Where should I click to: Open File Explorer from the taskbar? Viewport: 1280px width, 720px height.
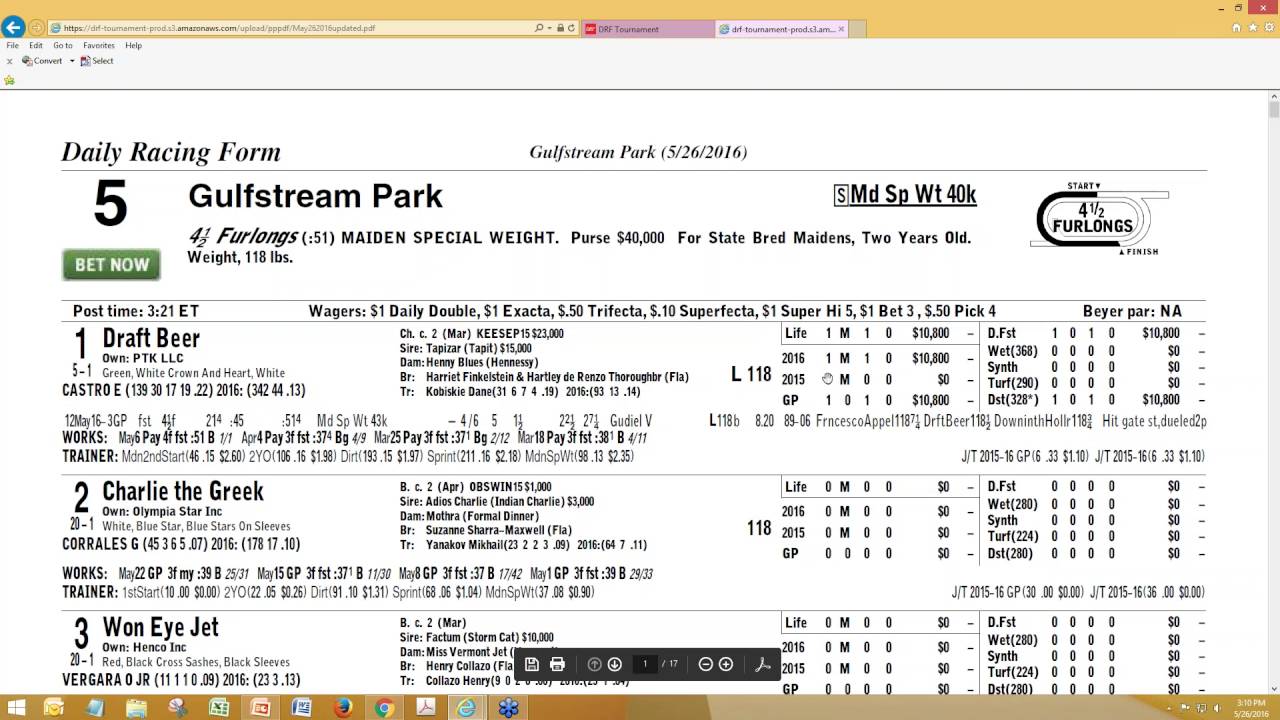[136, 708]
